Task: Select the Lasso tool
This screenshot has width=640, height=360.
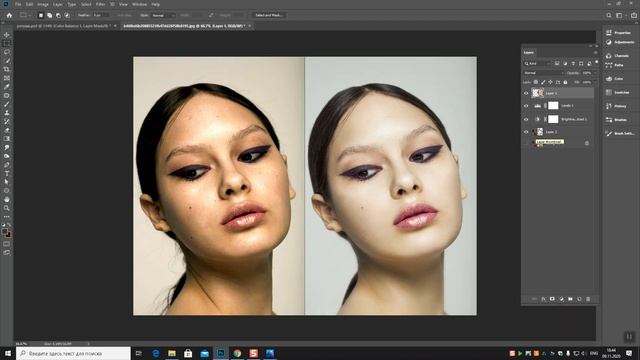Action: [x=7, y=52]
